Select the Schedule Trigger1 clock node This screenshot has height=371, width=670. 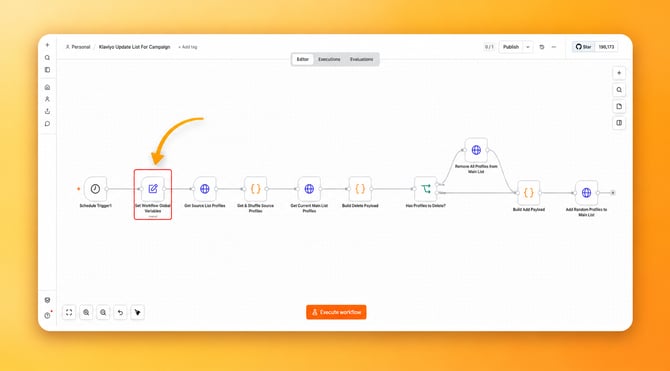95,189
